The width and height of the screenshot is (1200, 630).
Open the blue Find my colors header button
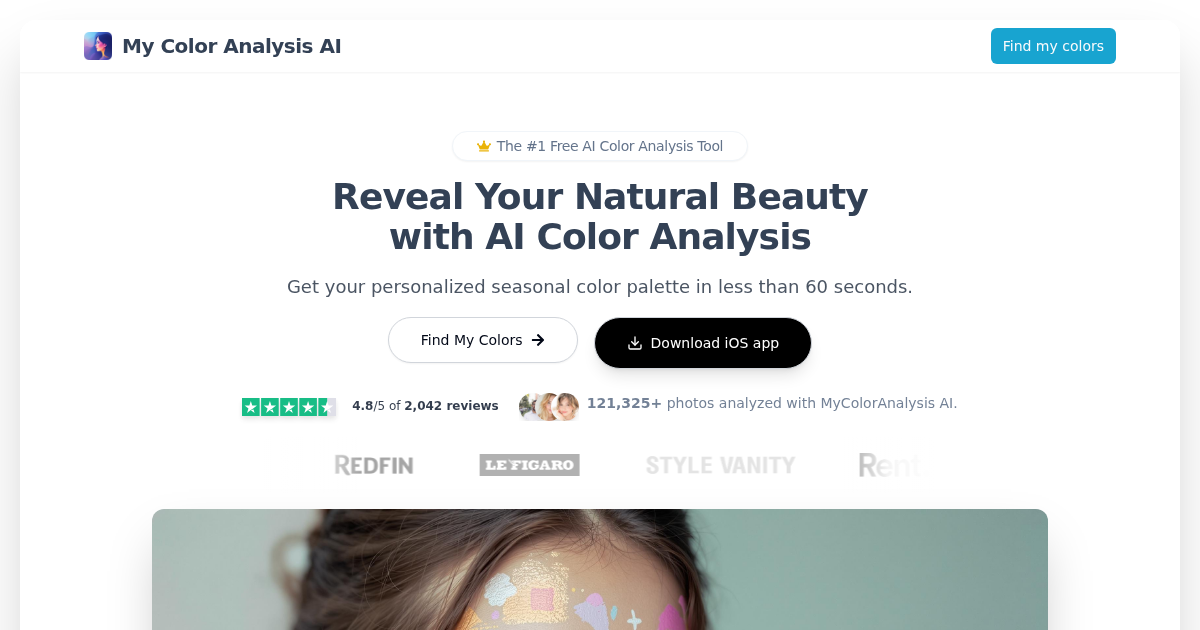click(1053, 46)
